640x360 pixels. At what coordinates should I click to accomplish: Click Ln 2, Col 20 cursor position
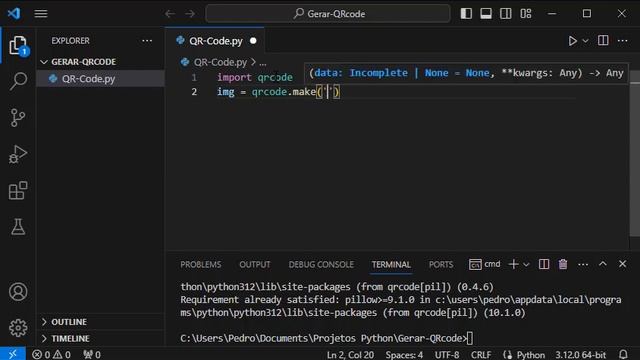350,355
